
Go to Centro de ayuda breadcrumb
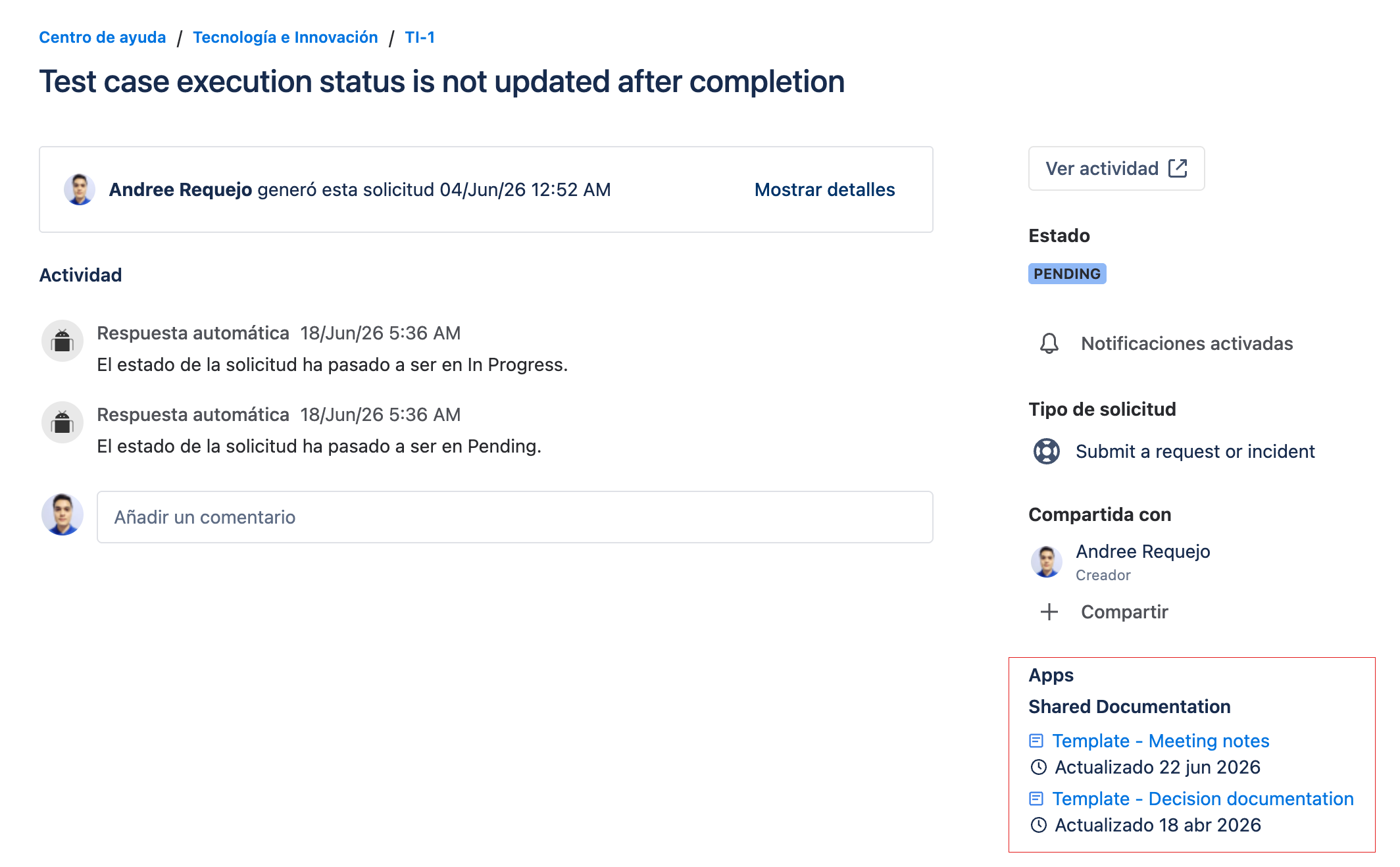pos(103,37)
